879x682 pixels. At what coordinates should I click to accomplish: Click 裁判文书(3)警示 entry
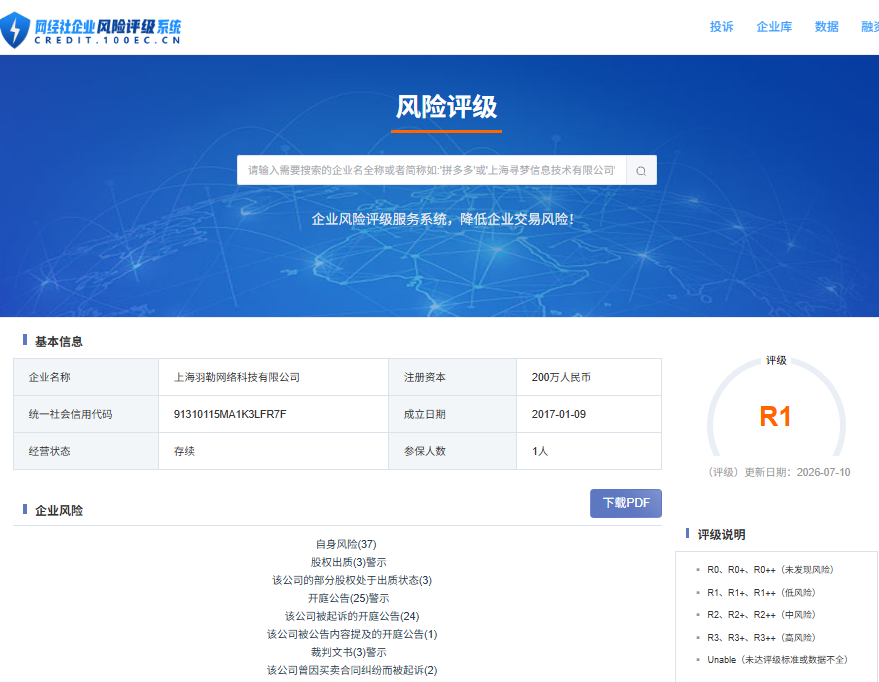click(349, 652)
